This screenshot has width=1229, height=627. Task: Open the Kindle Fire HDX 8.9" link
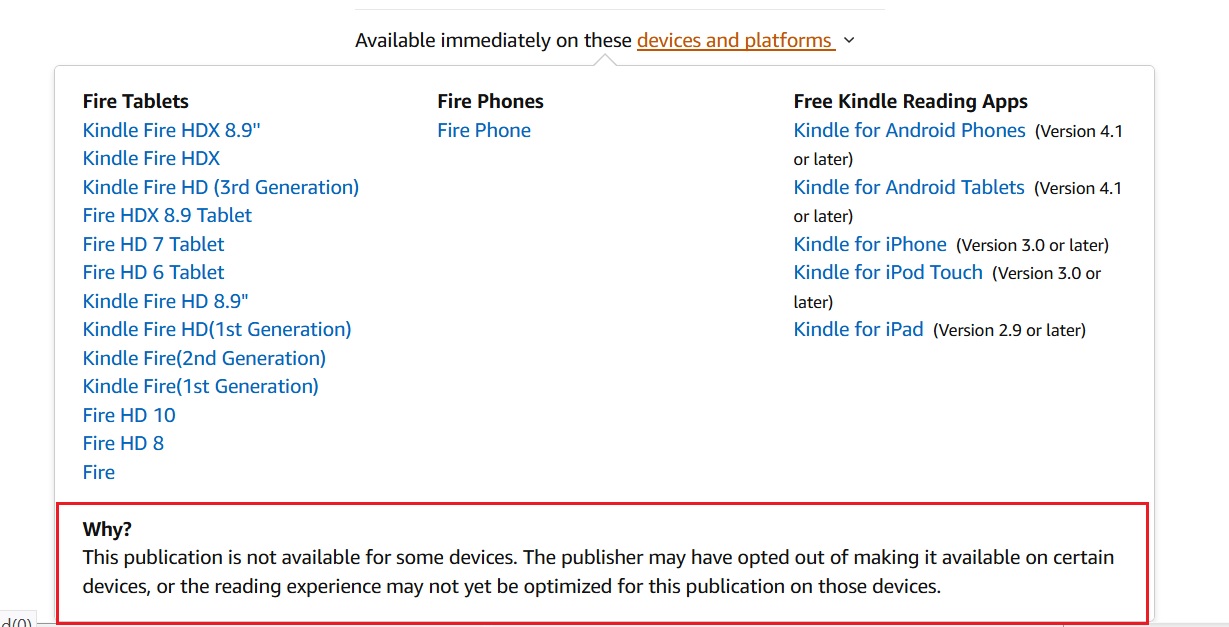[171, 130]
